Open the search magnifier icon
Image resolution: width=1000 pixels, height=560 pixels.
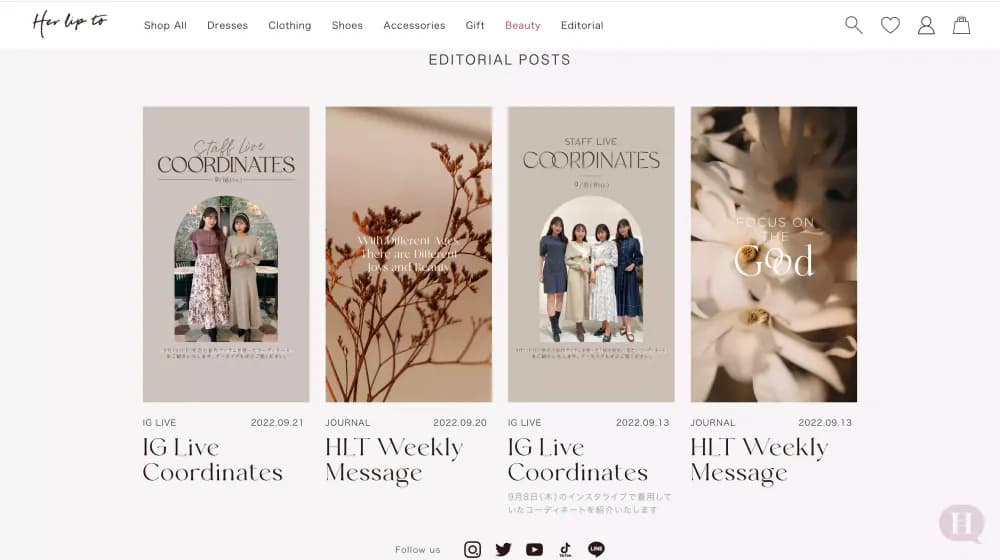click(853, 26)
